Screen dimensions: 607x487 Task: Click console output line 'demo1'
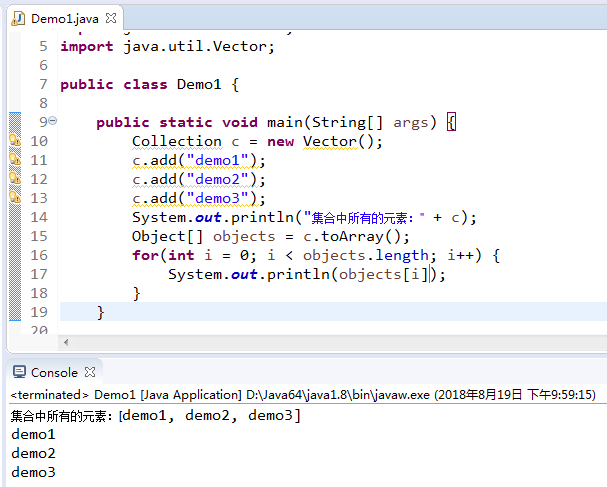pyautogui.click(x=33, y=434)
